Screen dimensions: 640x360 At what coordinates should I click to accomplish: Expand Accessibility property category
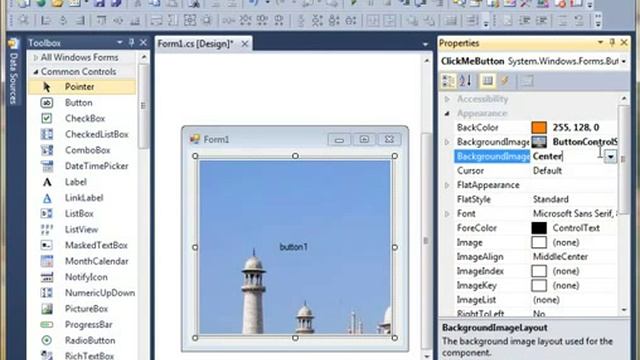point(447,99)
